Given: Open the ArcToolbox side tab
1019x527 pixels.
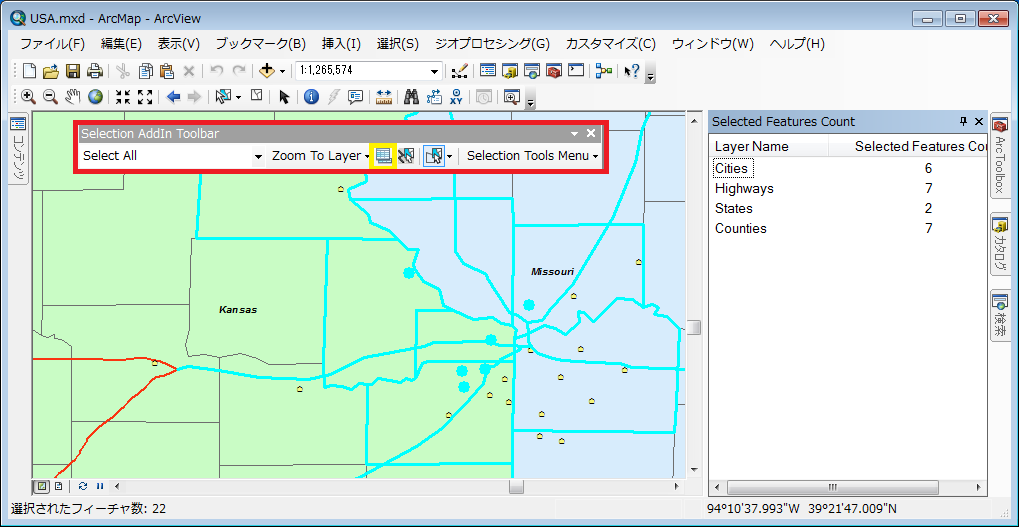Looking at the screenshot, I should pyautogui.click(x=1000, y=156).
